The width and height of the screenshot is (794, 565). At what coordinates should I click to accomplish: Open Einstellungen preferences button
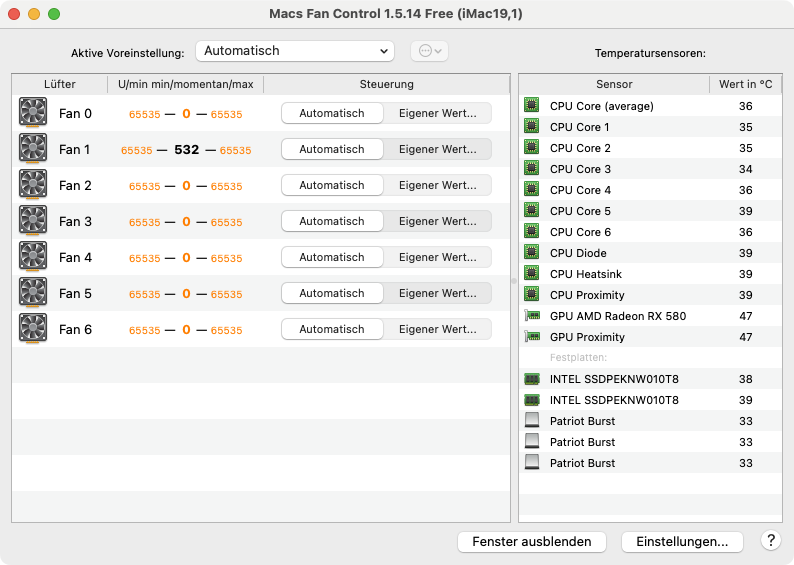coord(682,541)
